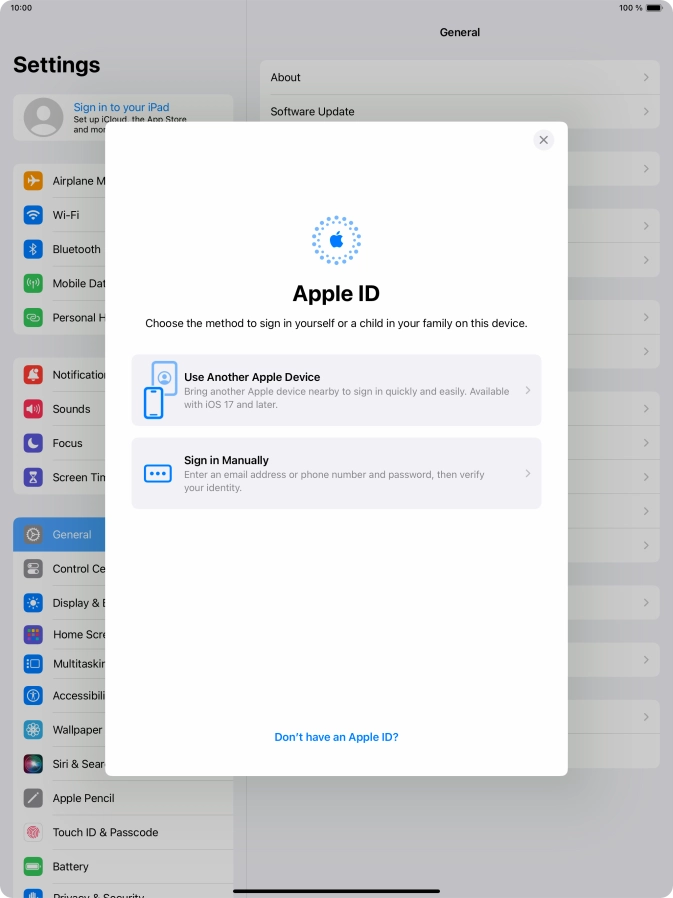This screenshot has width=673, height=898.
Task: Tap the profile avatar placeholder
Action: coord(43,117)
